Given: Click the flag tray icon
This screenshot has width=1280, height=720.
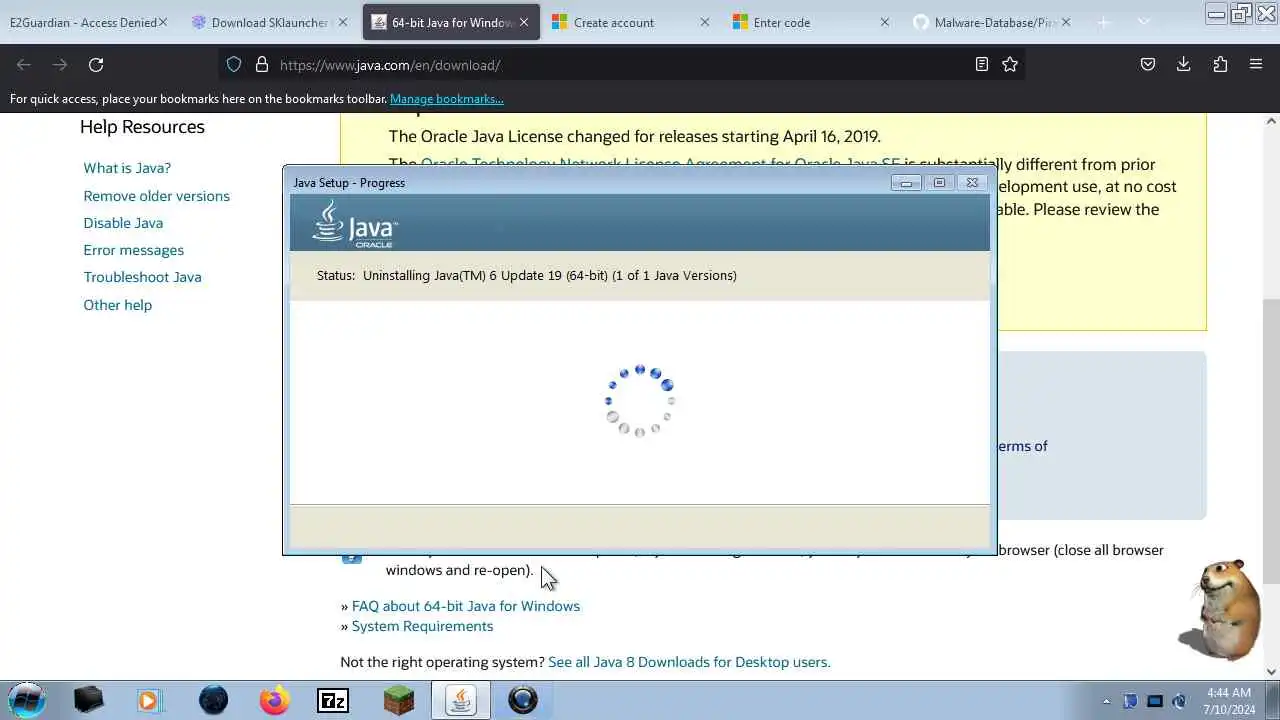Looking at the screenshot, I should [x=1130, y=701].
